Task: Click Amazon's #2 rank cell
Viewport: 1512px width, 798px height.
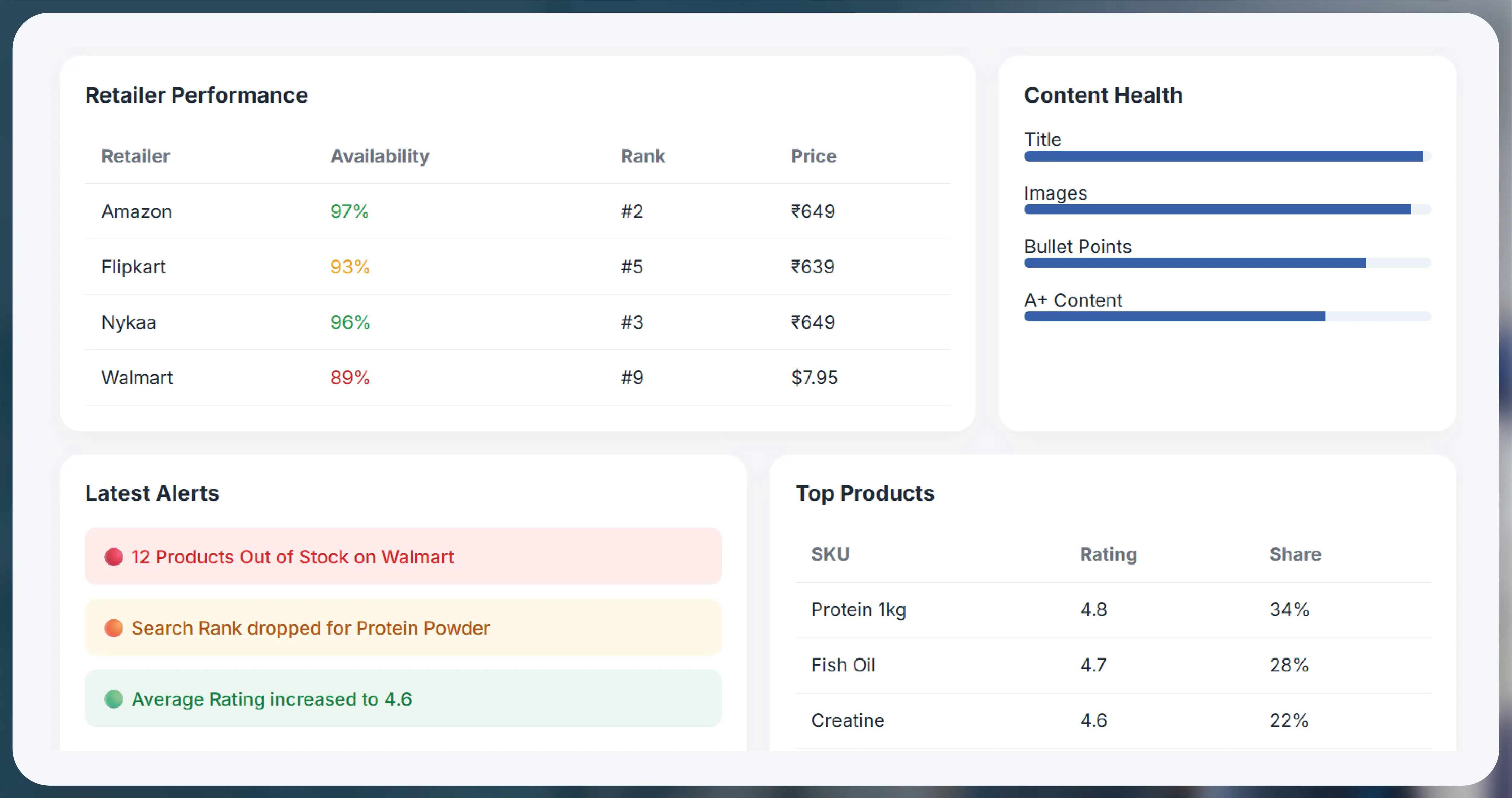Action: [x=632, y=211]
